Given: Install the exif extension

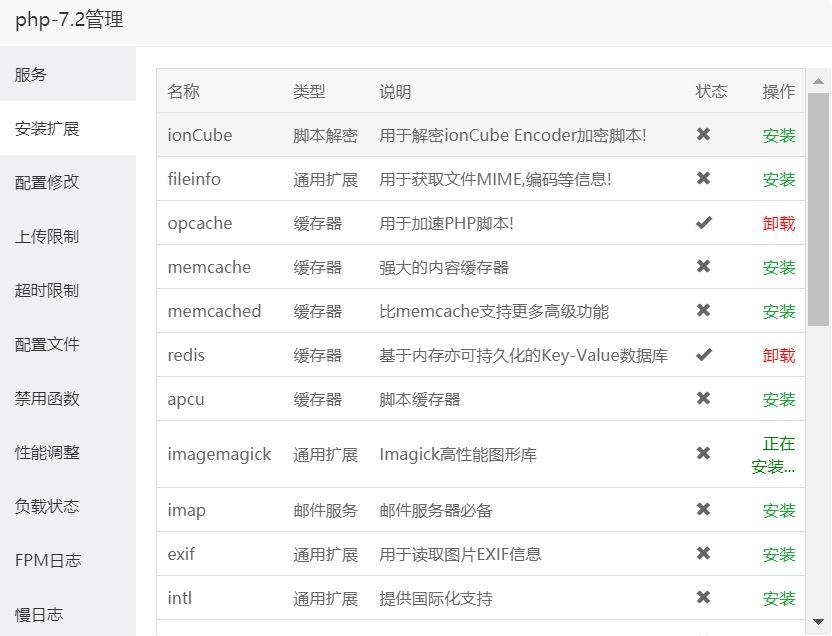Looking at the screenshot, I should (x=779, y=554).
